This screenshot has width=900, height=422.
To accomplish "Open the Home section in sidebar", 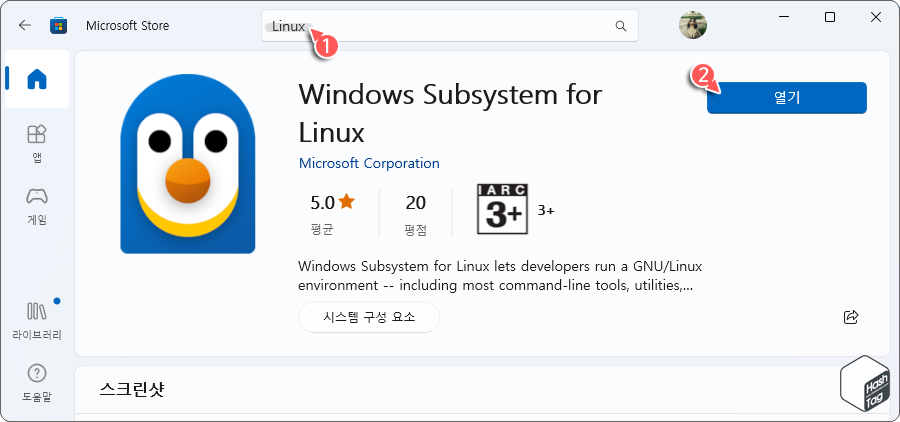I will point(37,79).
